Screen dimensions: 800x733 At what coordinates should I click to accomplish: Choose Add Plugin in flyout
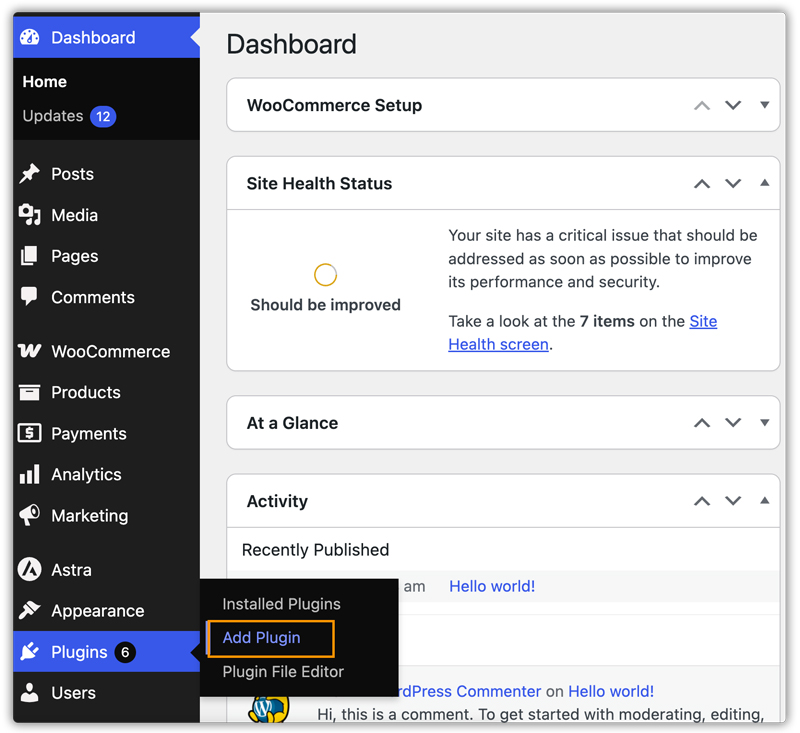tap(261, 638)
